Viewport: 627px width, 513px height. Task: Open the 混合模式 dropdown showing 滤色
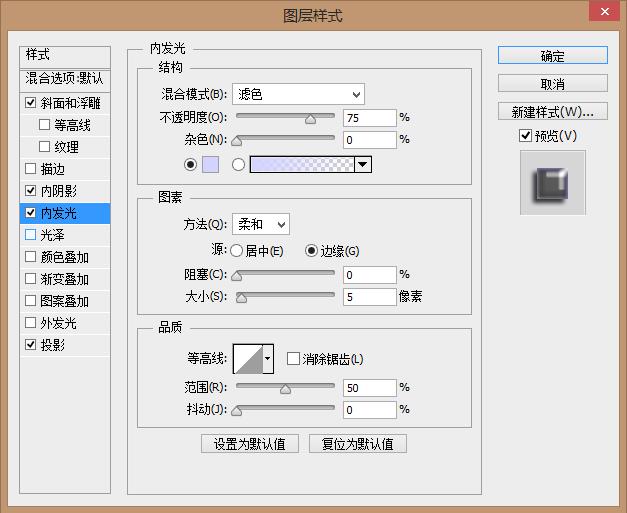click(298, 94)
